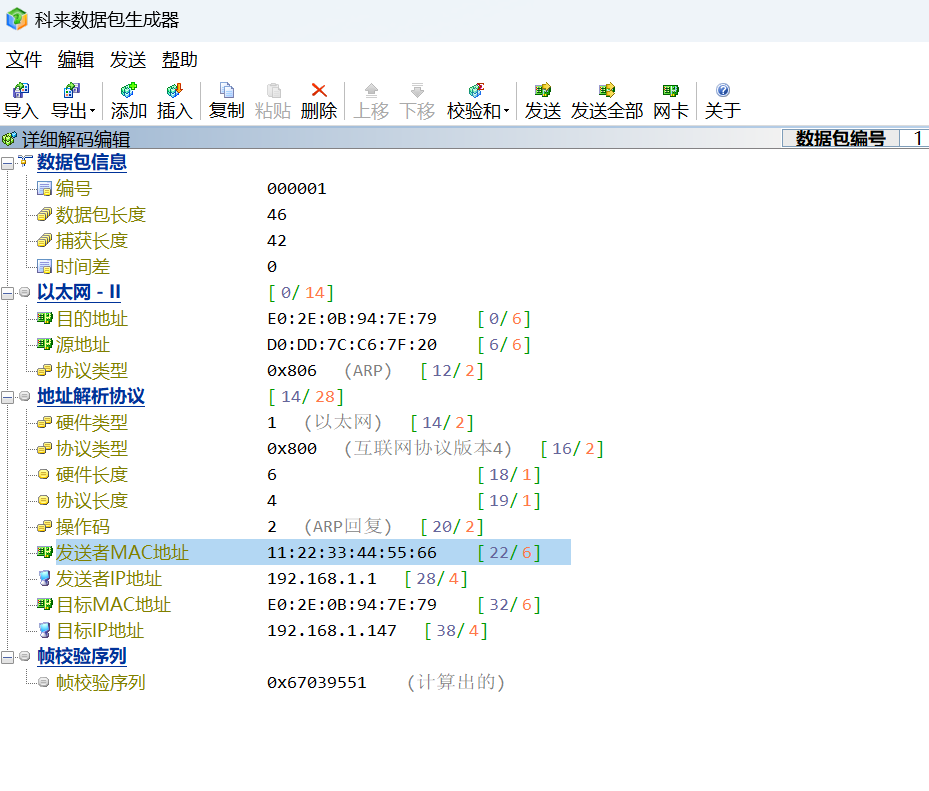Open the 校验和 (Checksum) dropdown arrow
Viewport: 929px width, 791px height.
[x=506, y=111]
